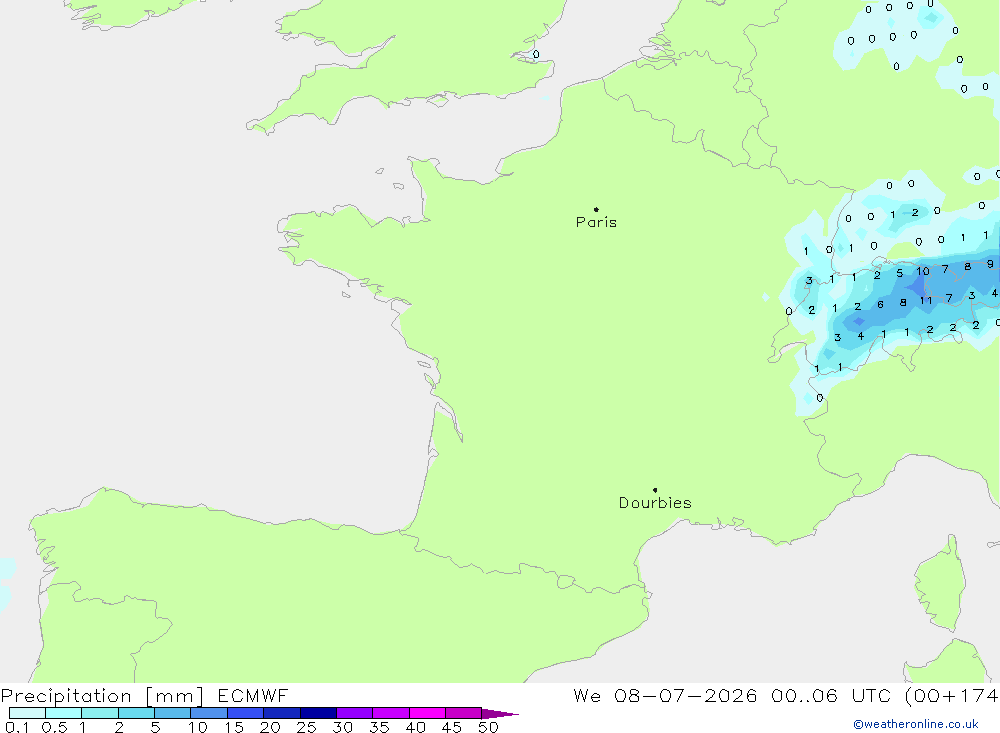Click the ECMWF model label
Image resolution: width=1000 pixels, height=733 pixels.
tap(253, 695)
